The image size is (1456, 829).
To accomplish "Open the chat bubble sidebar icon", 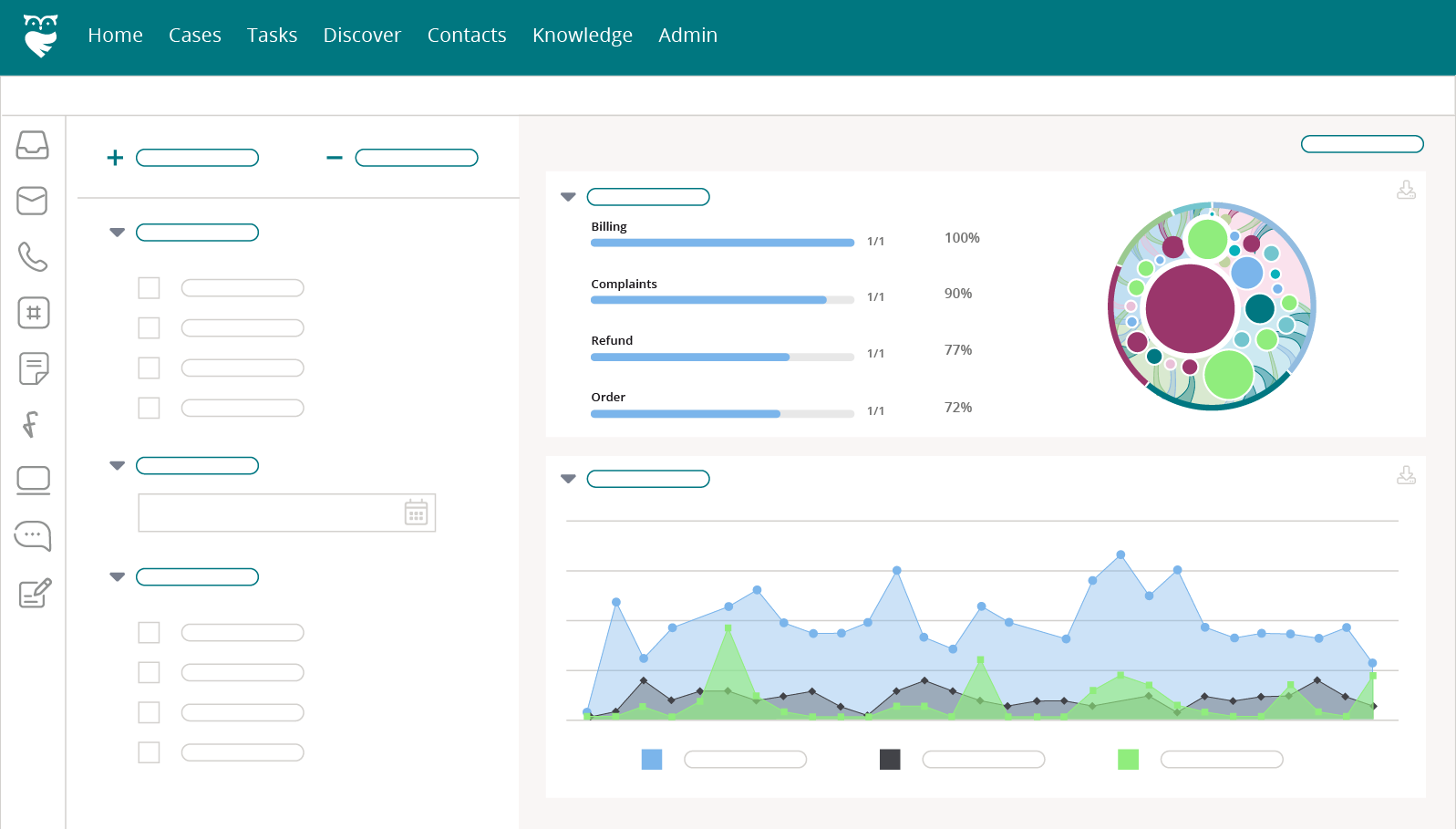I will (x=33, y=536).
